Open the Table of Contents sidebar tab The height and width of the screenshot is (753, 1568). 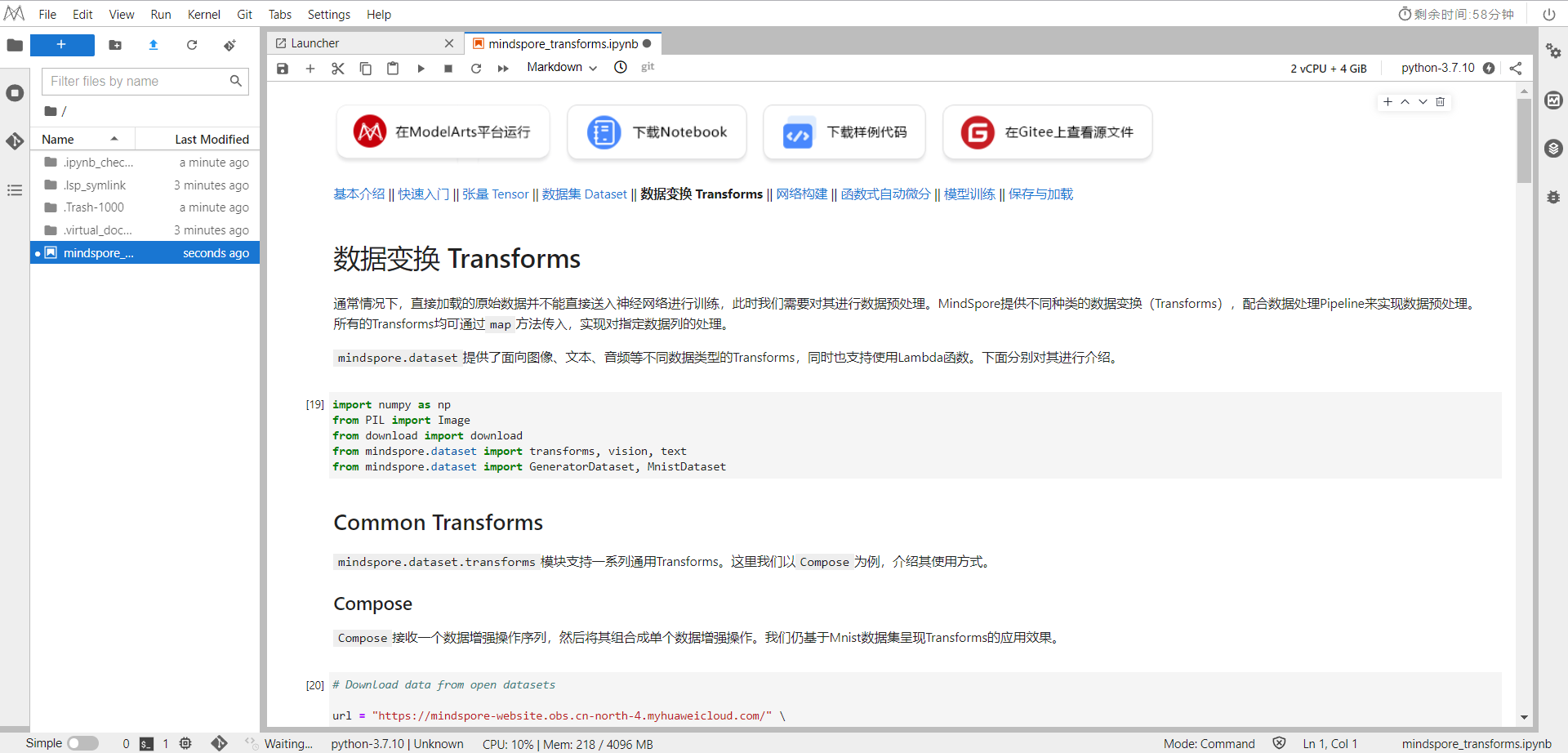(x=15, y=190)
